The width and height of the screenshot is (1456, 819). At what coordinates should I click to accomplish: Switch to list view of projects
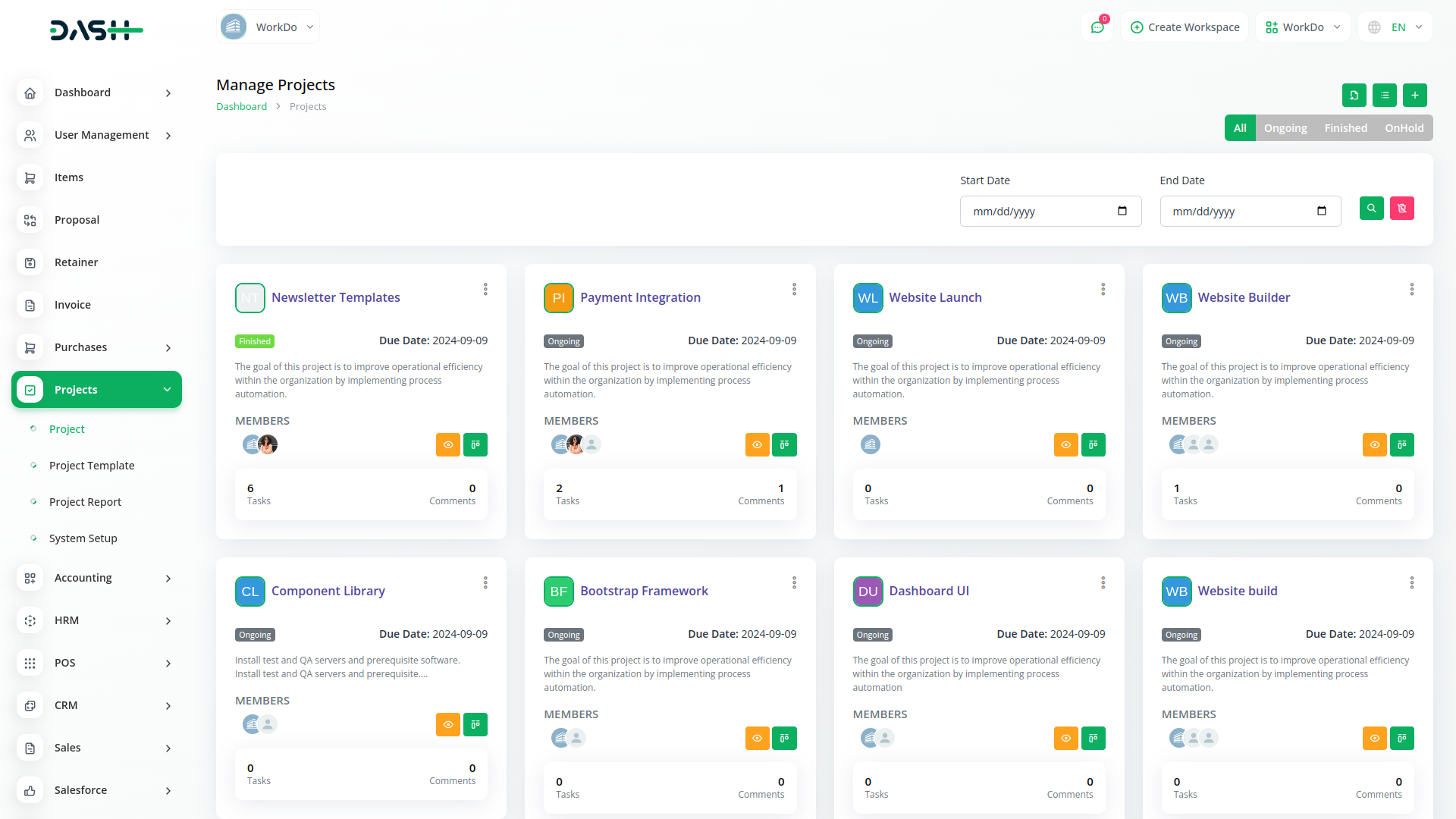click(1384, 96)
